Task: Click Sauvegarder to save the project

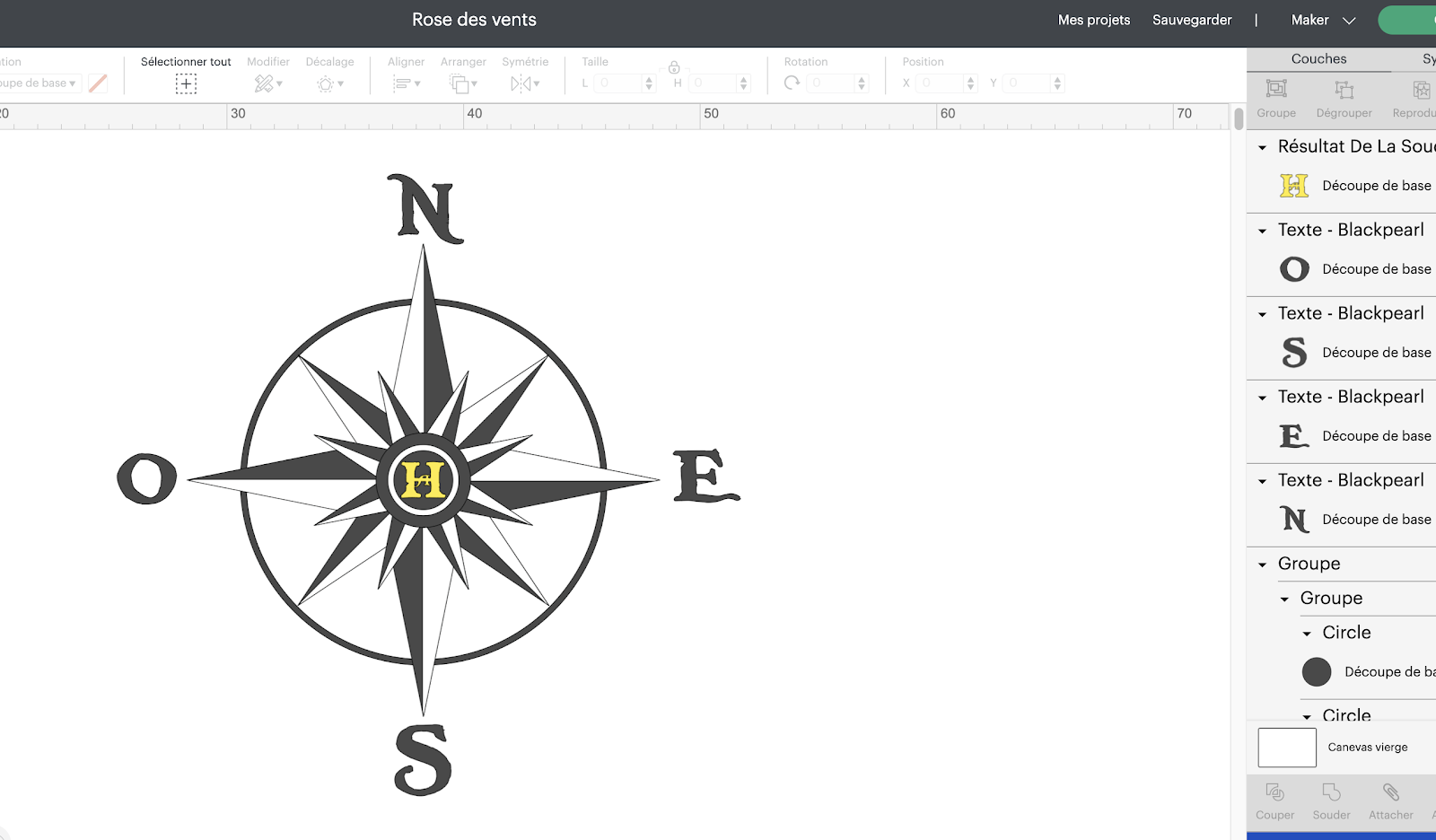Action: pos(1192,20)
